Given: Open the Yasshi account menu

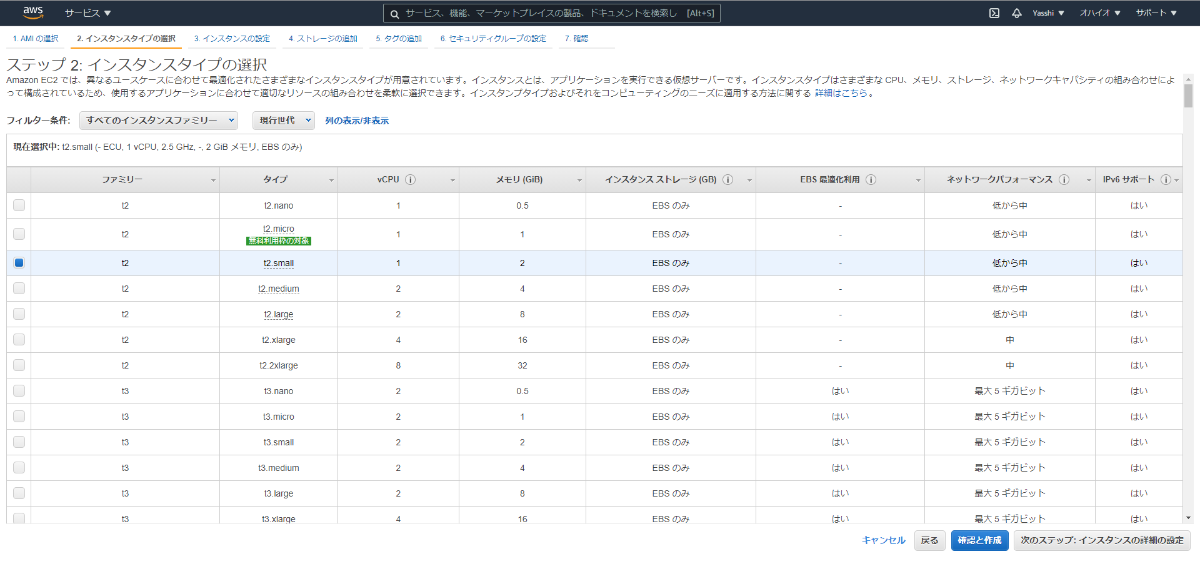Looking at the screenshot, I should 1048,14.
